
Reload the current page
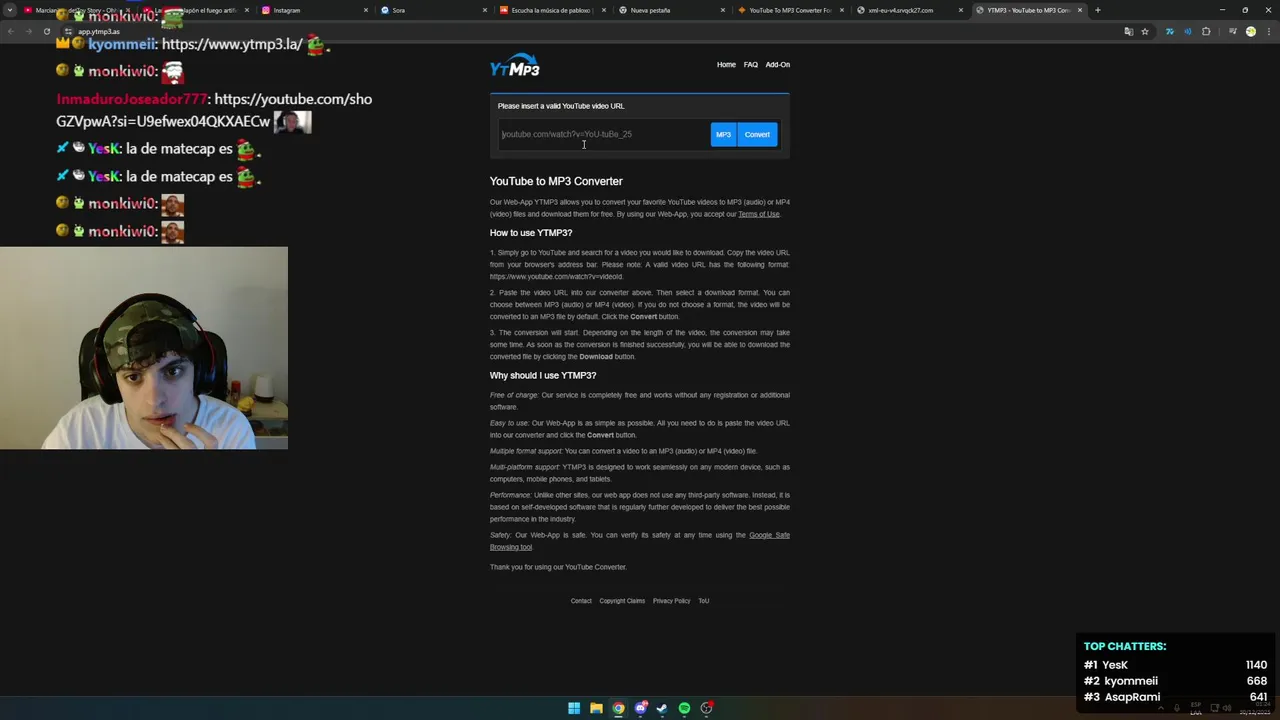pyautogui.click(x=47, y=31)
